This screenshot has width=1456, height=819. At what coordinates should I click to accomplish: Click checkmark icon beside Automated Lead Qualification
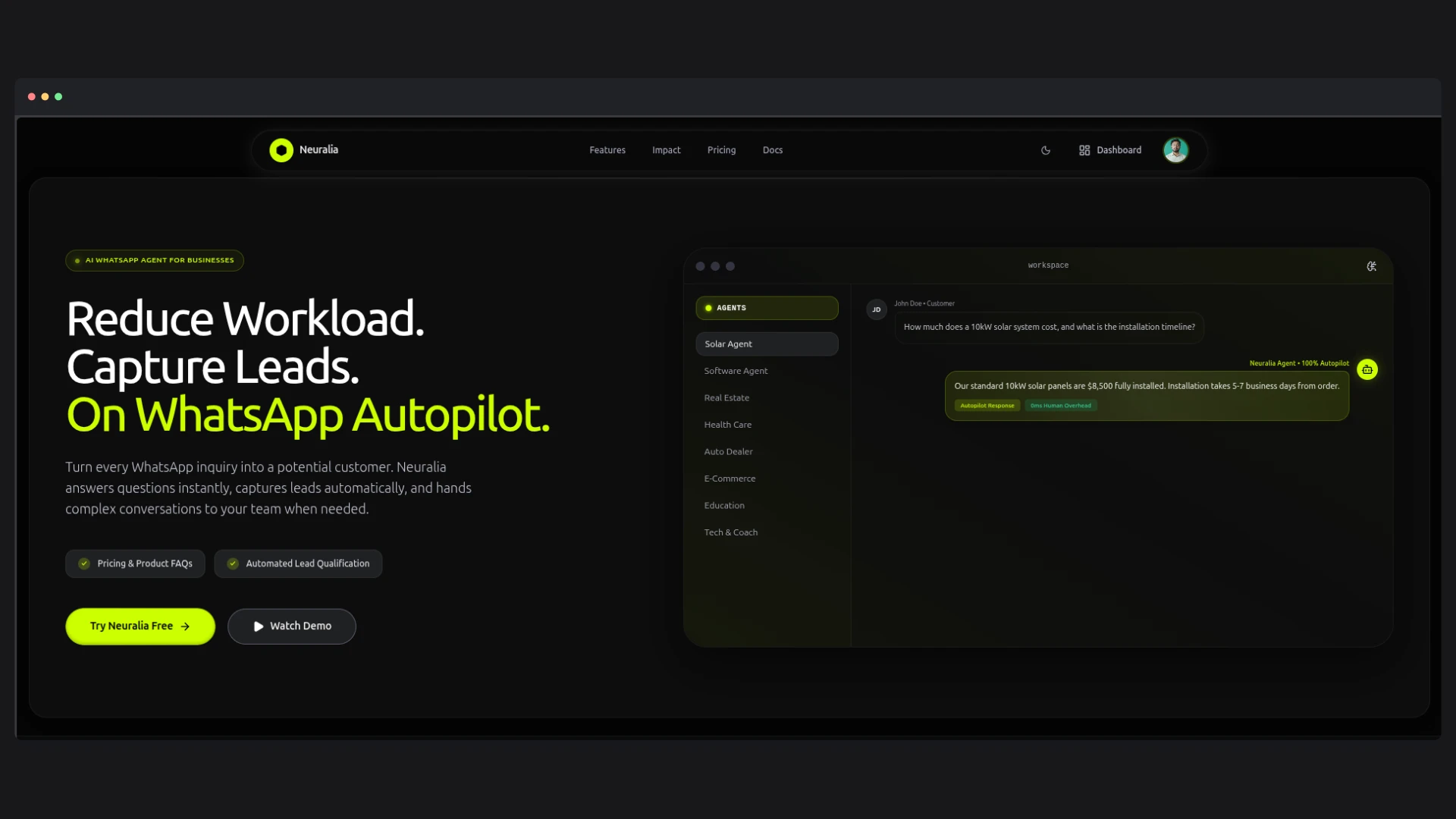[233, 563]
